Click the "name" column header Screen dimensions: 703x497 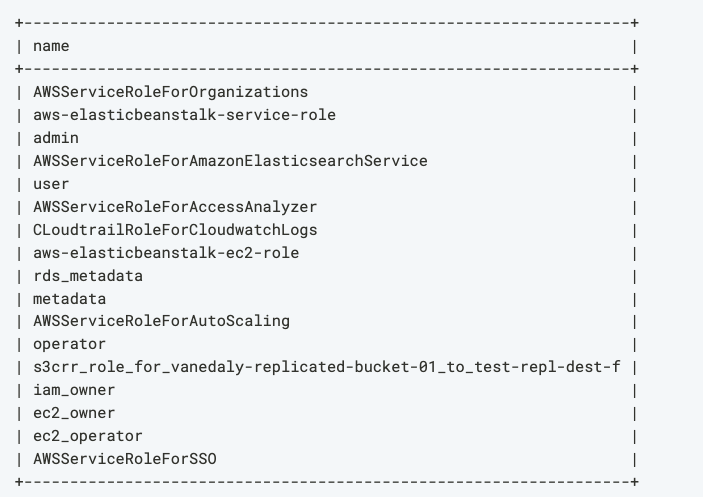(x=51, y=46)
